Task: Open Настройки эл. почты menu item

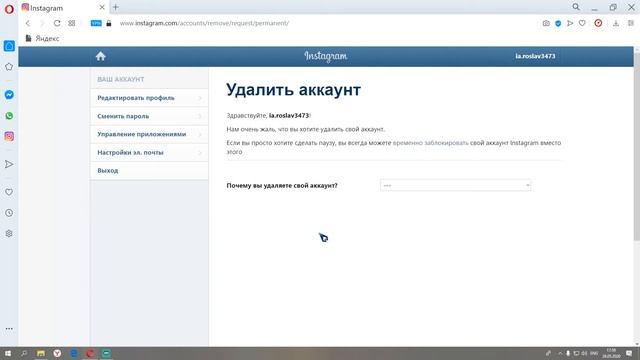Action: pos(149,152)
